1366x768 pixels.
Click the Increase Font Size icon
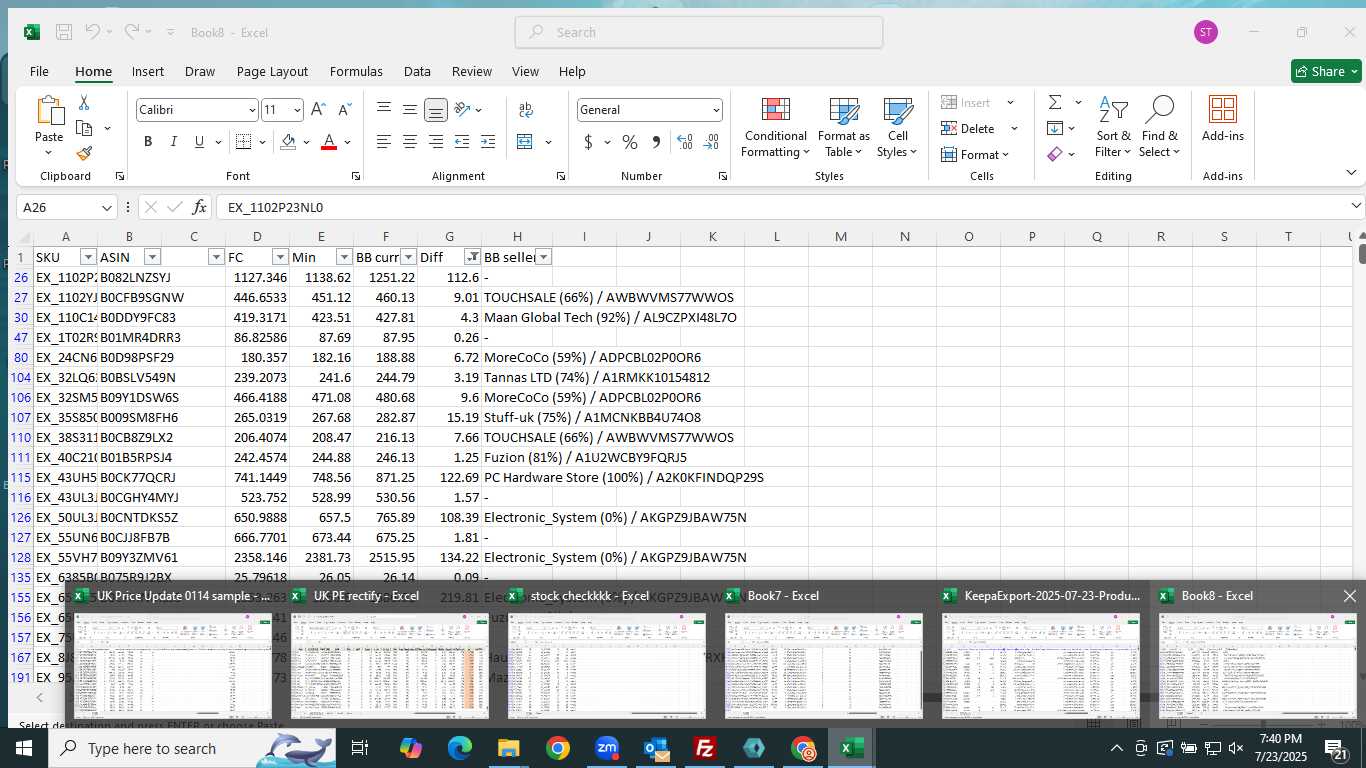point(318,110)
